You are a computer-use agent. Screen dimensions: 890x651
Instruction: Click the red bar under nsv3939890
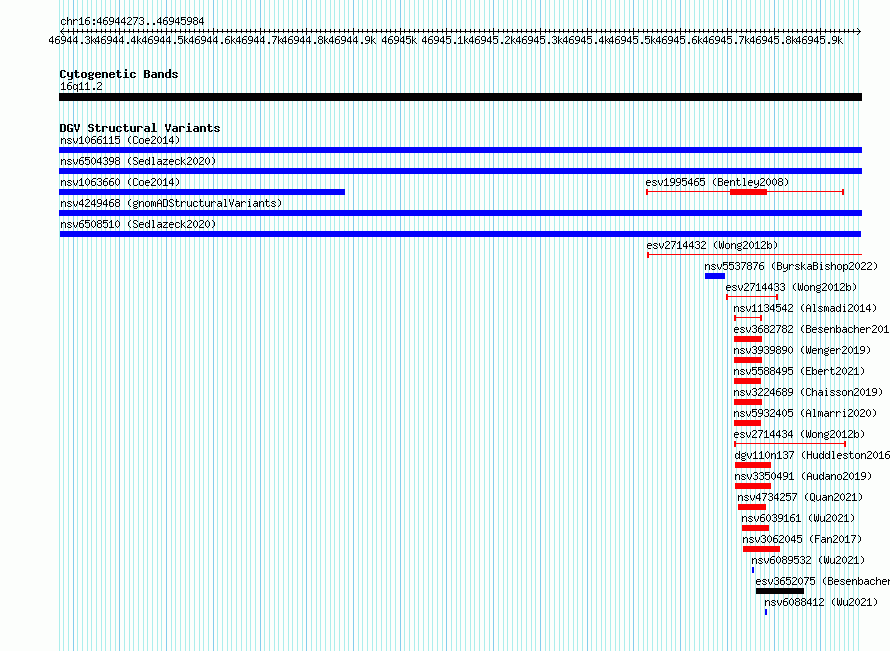(x=748, y=360)
